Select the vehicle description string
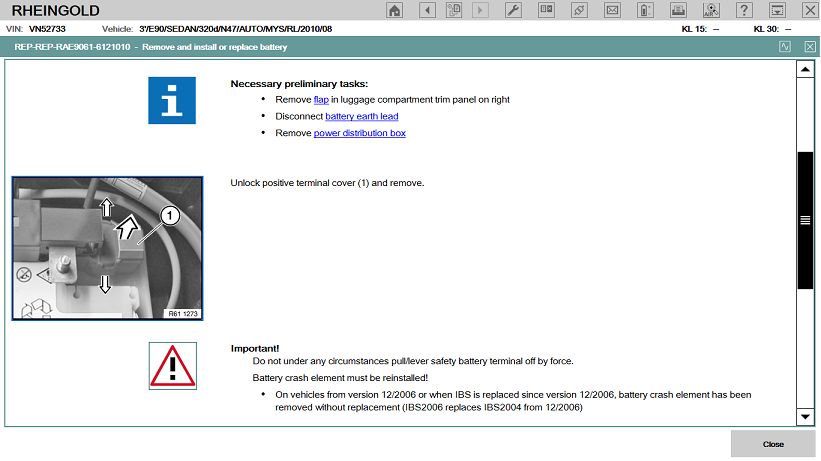 [x=236, y=29]
